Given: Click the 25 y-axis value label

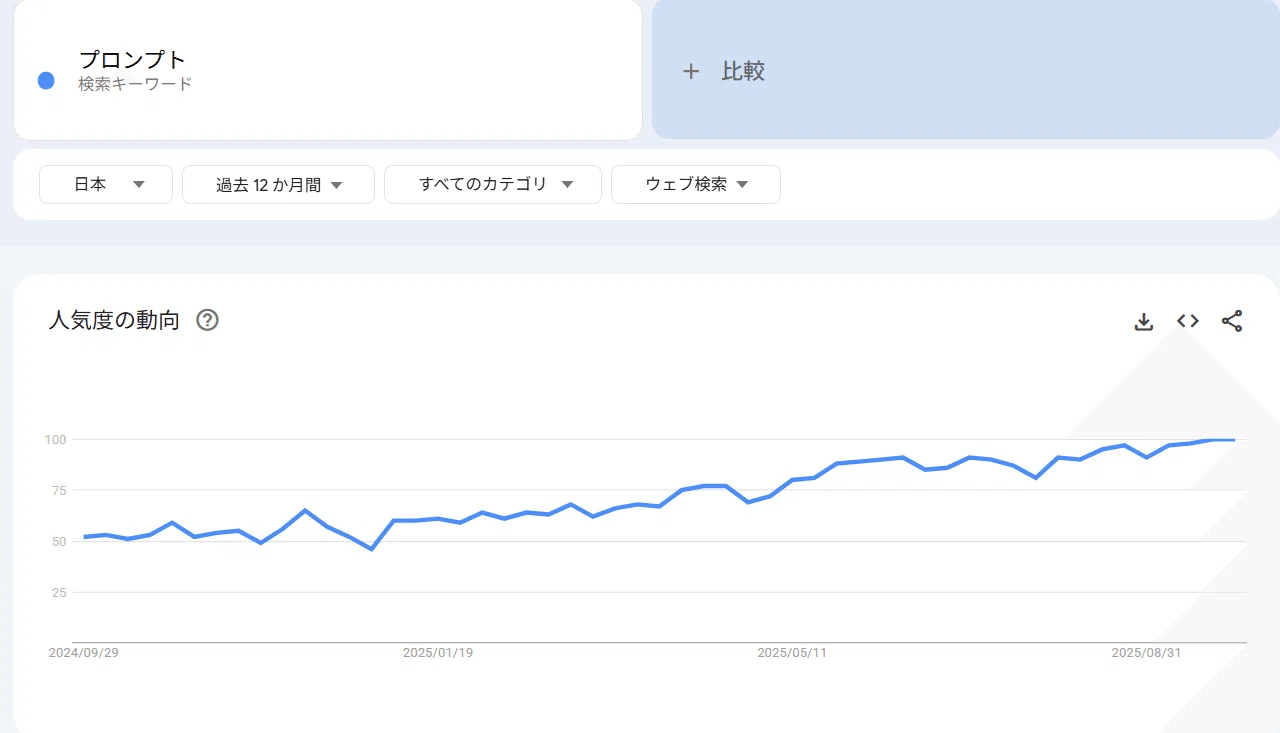Looking at the screenshot, I should pos(58,592).
